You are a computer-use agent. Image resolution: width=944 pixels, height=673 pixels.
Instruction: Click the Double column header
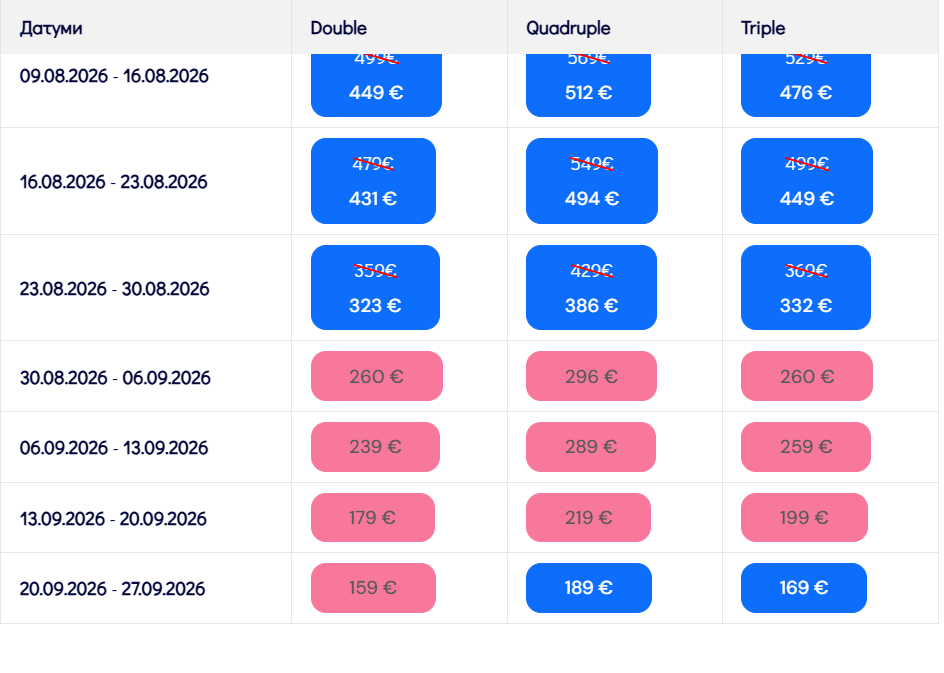(338, 28)
